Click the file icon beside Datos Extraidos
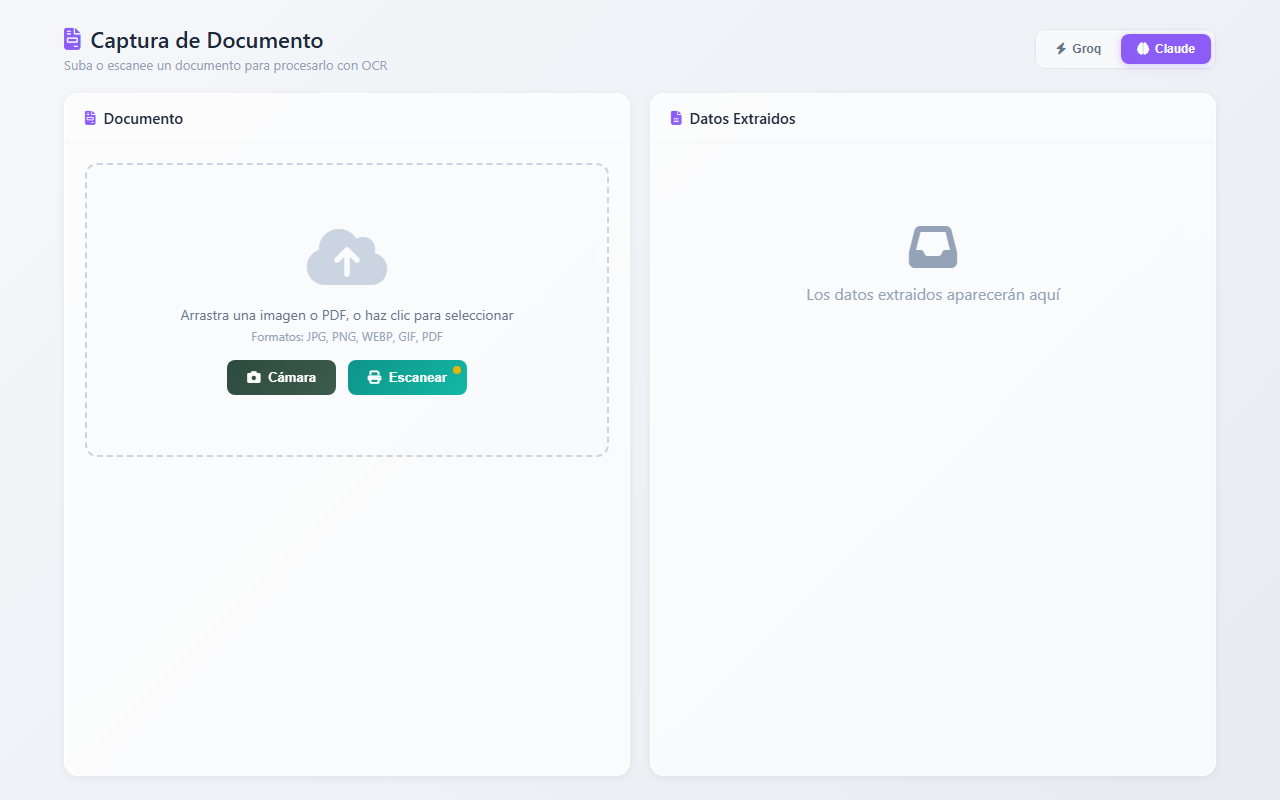Image resolution: width=1280 pixels, height=800 pixels. [676, 118]
